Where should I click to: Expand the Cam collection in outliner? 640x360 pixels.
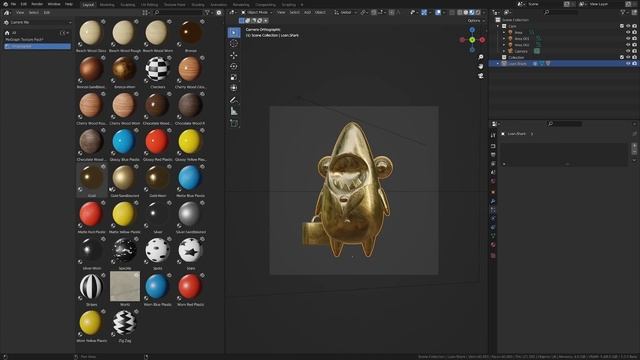(x=498, y=26)
